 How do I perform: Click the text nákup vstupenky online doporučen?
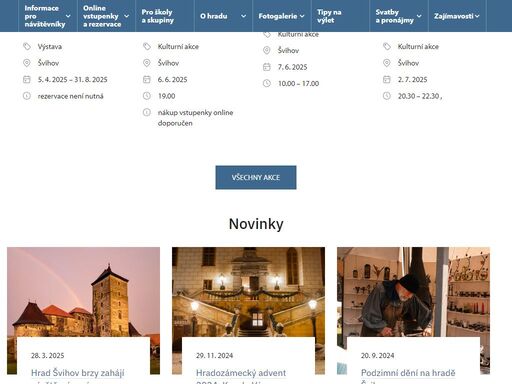pyautogui.click(x=195, y=118)
